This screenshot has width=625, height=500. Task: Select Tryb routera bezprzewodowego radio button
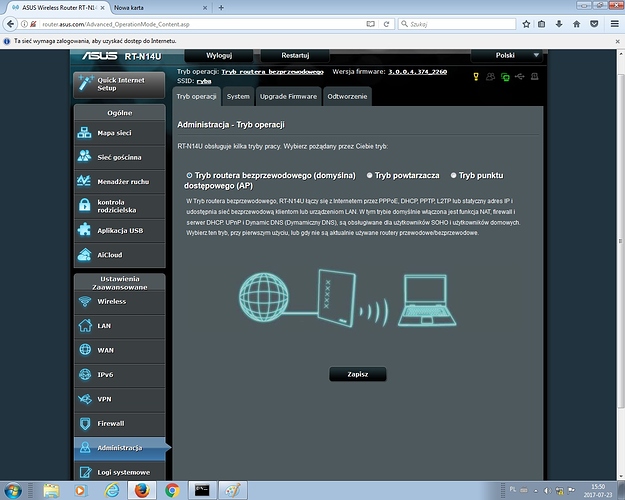pos(189,175)
